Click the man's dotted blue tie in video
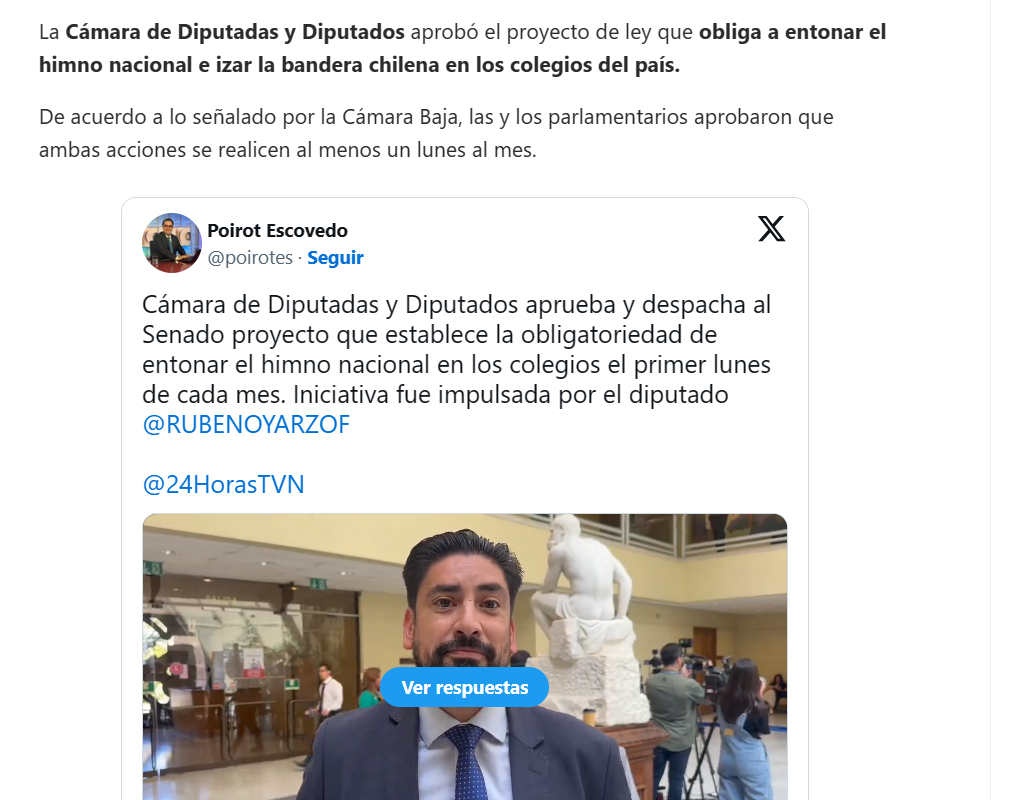The height and width of the screenshot is (800, 1011). pos(467,762)
